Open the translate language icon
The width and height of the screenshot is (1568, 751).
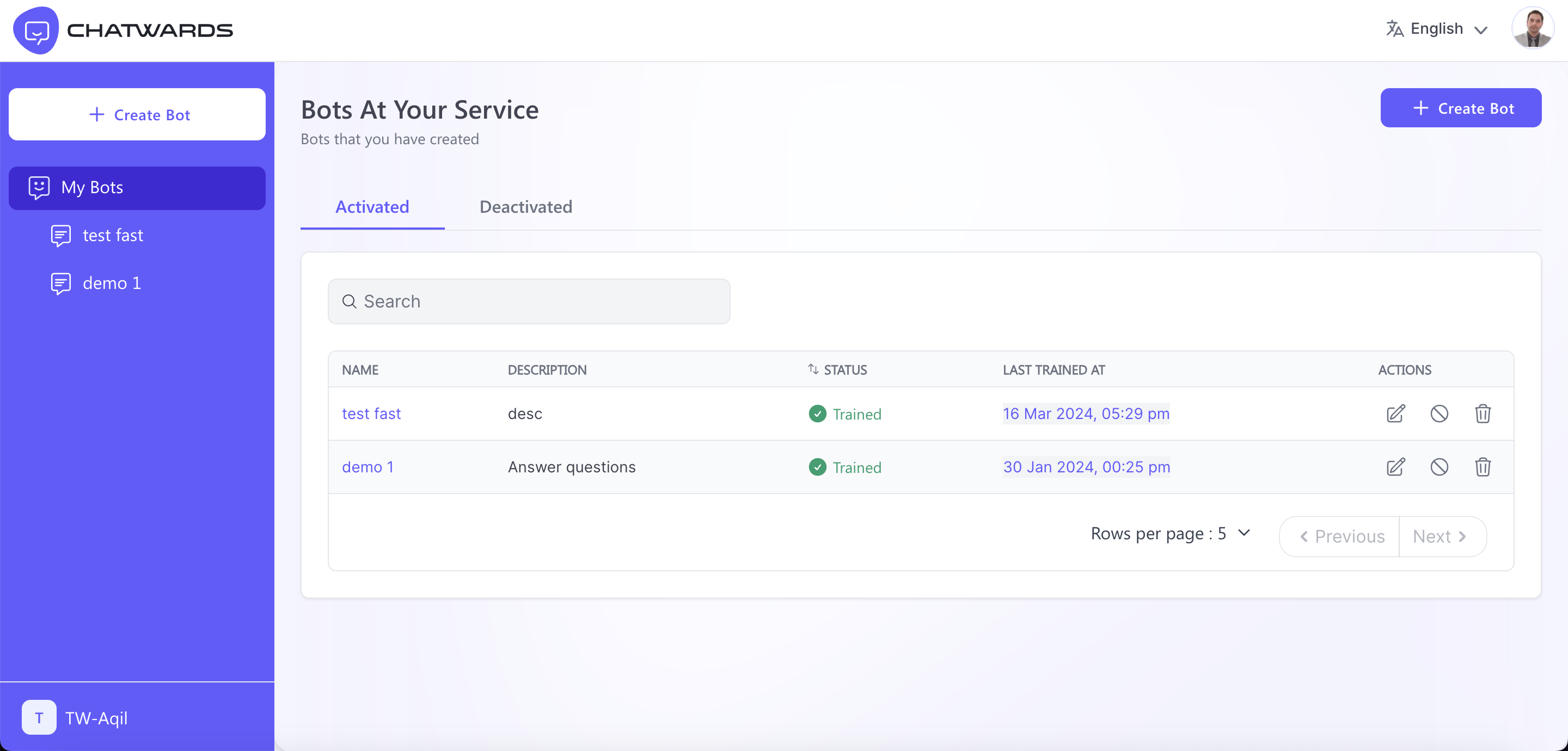[x=1394, y=29]
